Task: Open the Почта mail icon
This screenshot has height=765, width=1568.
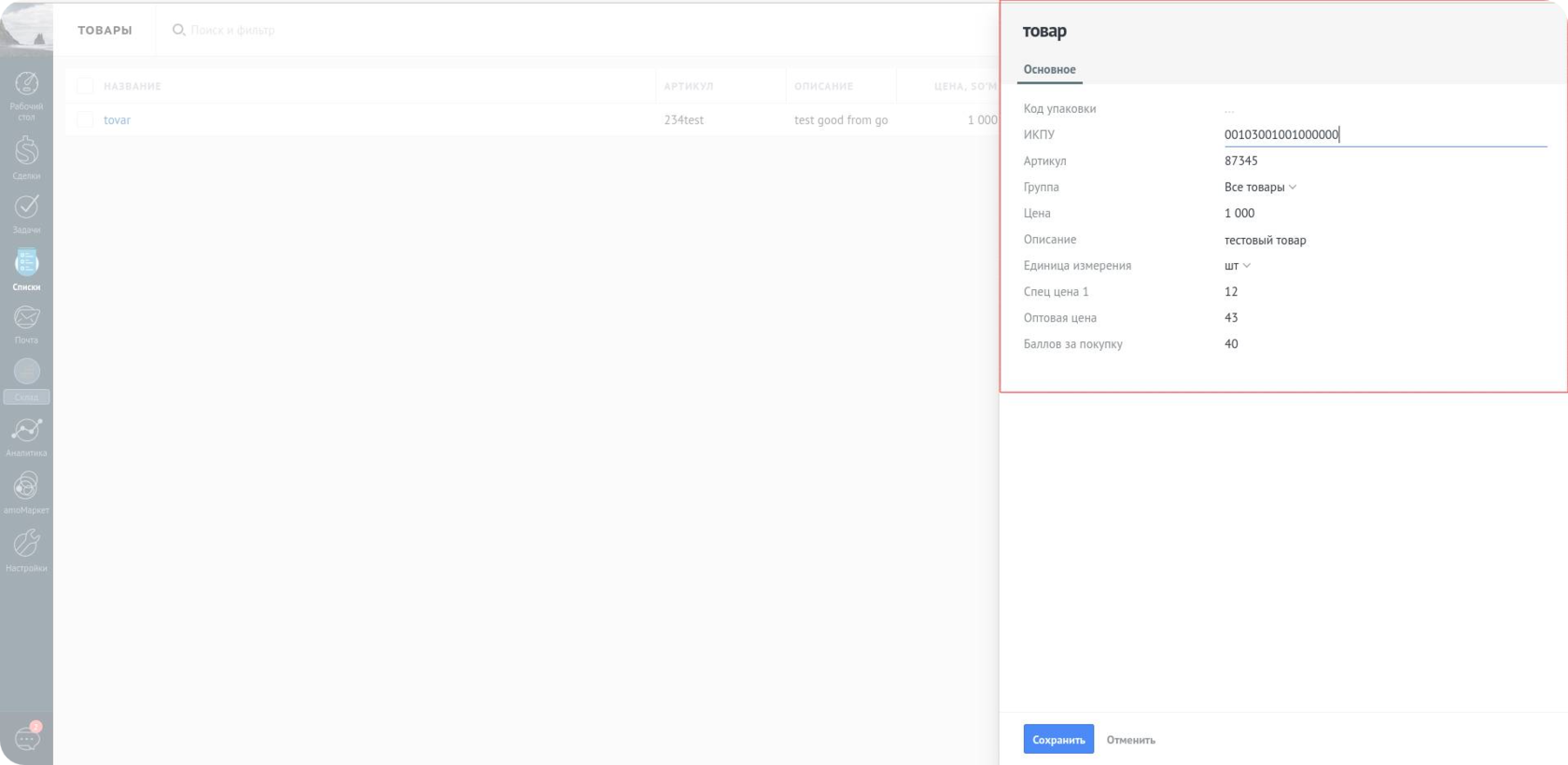Action: (26, 319)
